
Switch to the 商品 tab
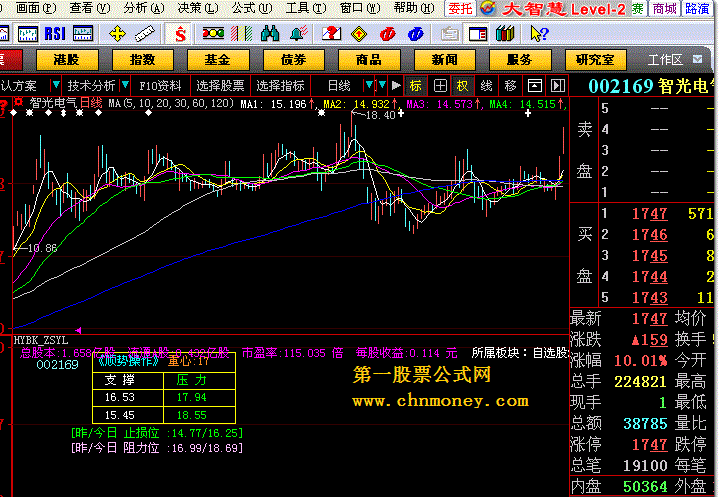coord(369,60)
